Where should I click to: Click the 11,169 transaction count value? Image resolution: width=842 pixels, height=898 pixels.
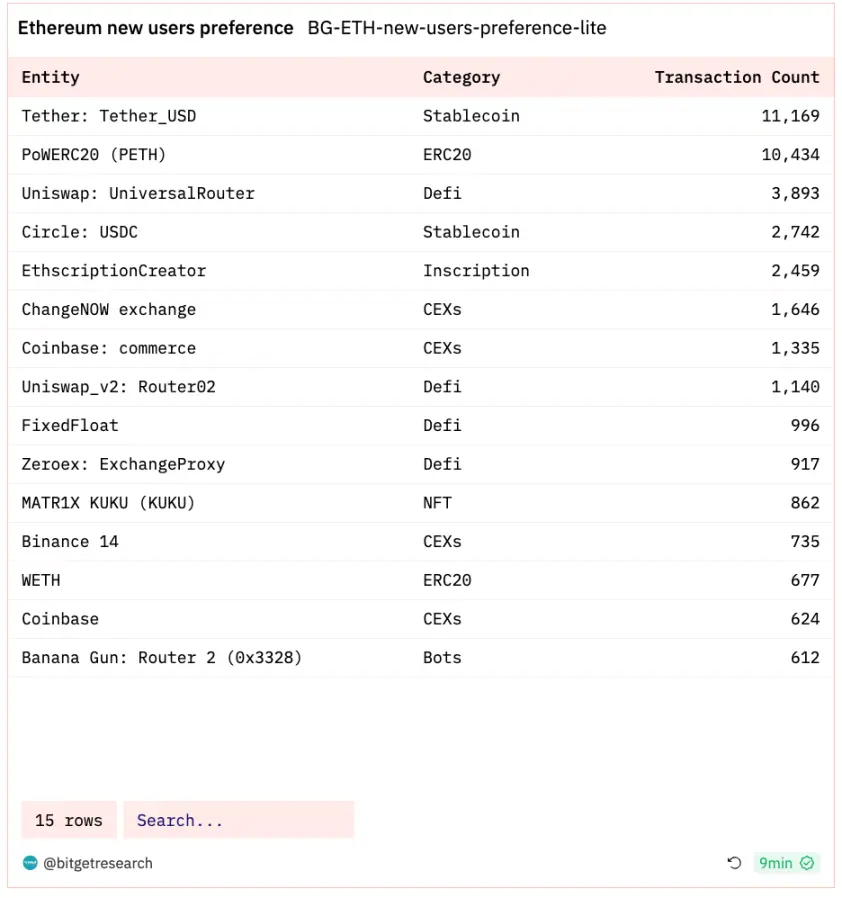(x=790, y=116)
